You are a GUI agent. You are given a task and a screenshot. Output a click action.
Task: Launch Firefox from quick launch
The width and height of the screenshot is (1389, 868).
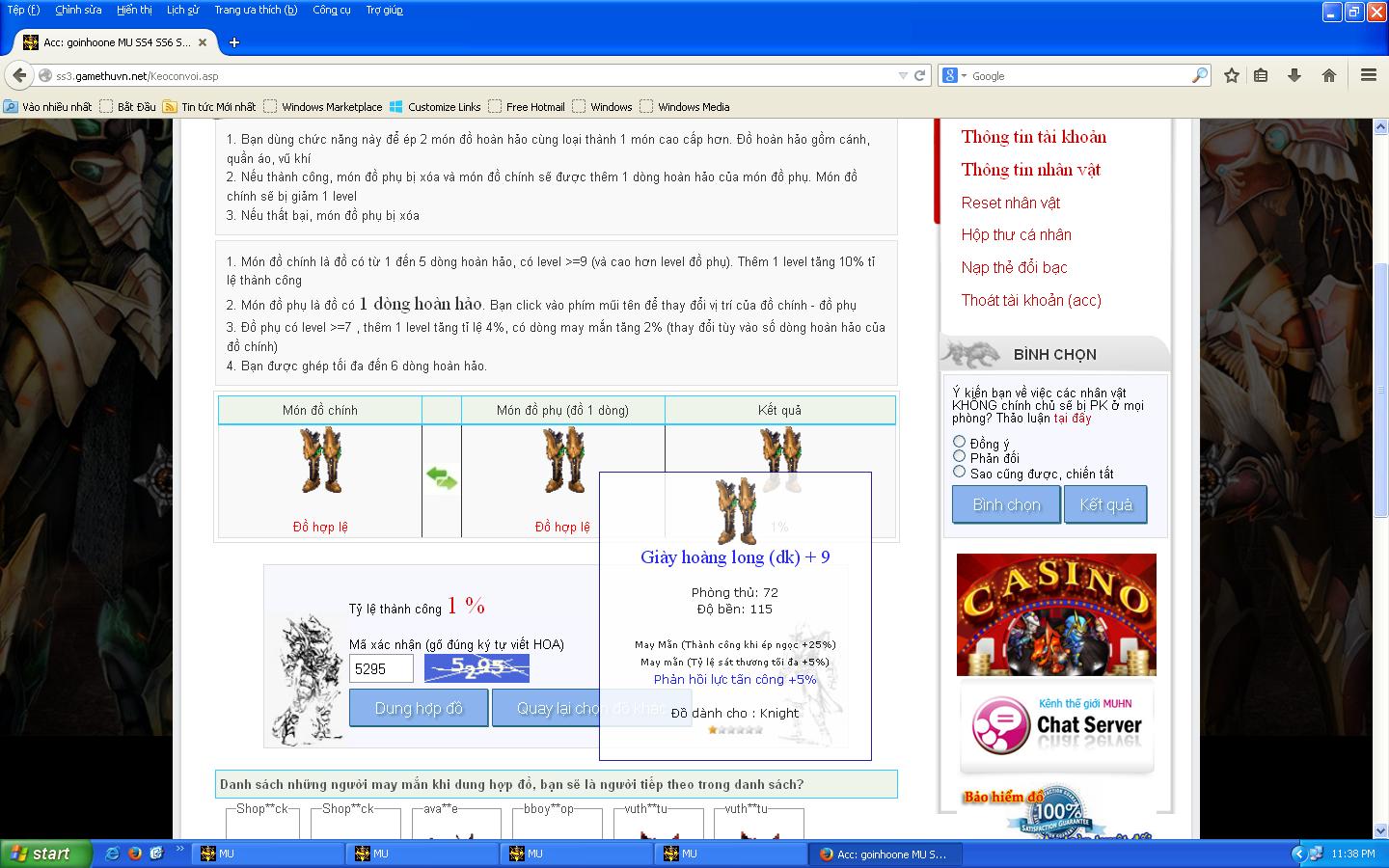click(134, 854)
